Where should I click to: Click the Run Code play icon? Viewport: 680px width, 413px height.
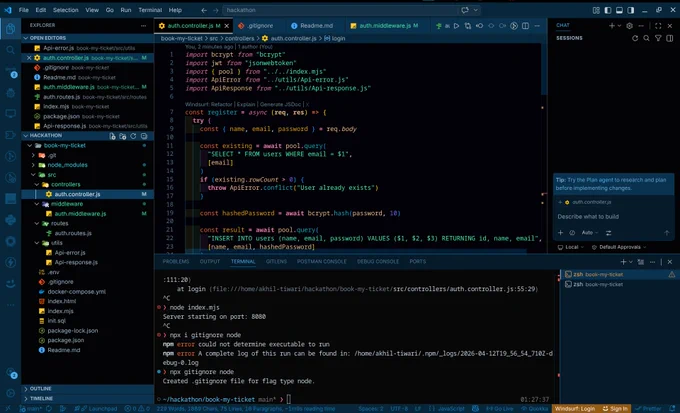456,26
